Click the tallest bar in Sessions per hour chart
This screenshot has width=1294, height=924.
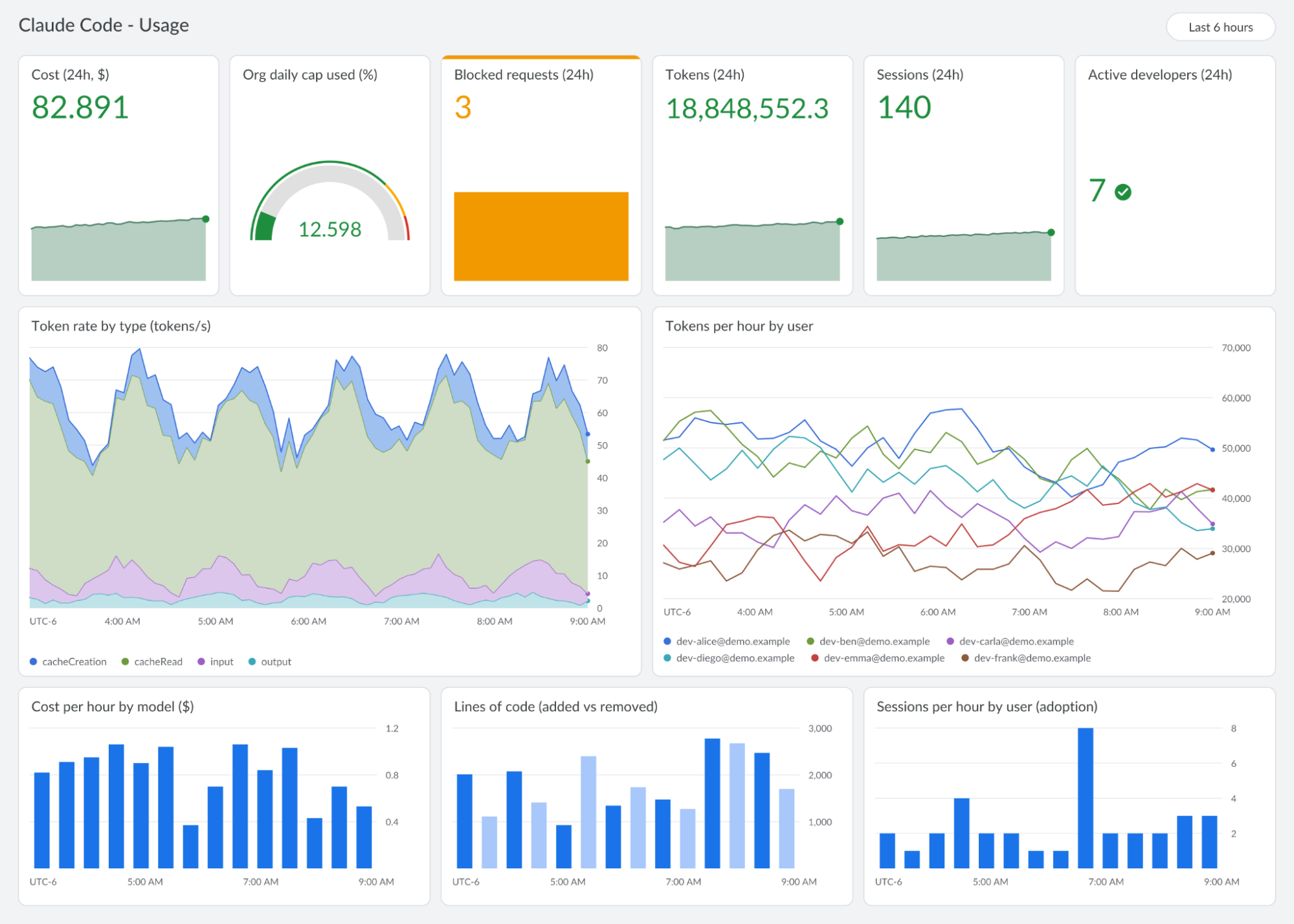click(x=1086, y=798)
